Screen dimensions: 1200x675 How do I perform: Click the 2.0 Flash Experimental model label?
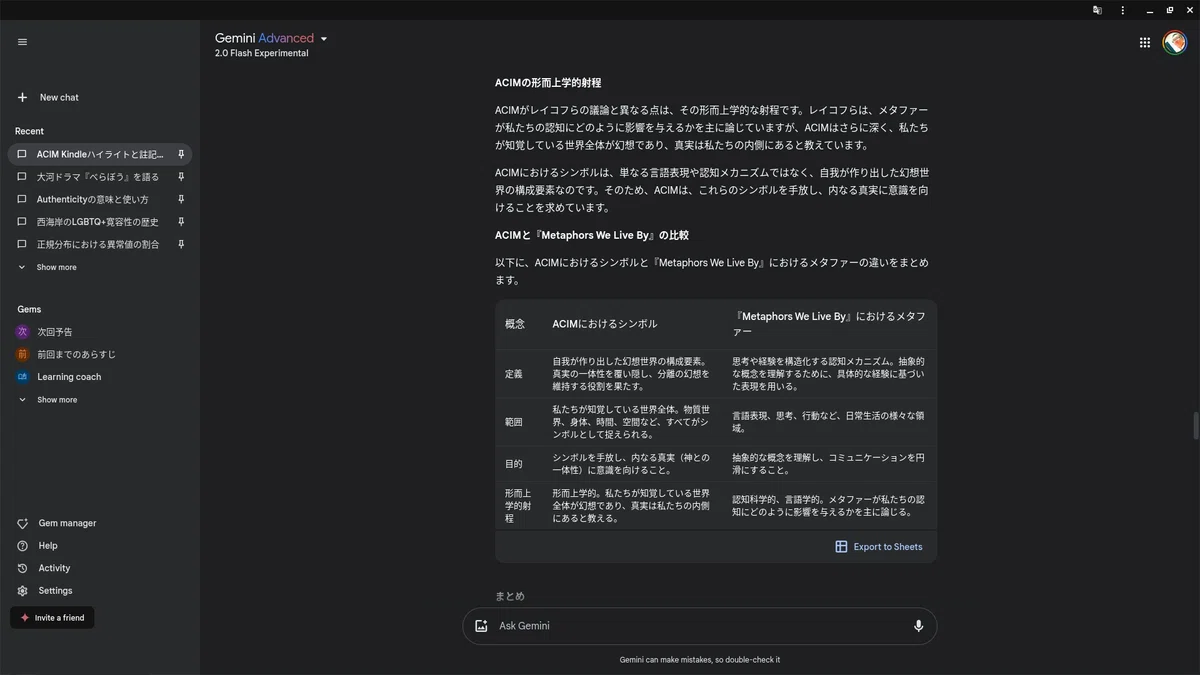(261, 54)
